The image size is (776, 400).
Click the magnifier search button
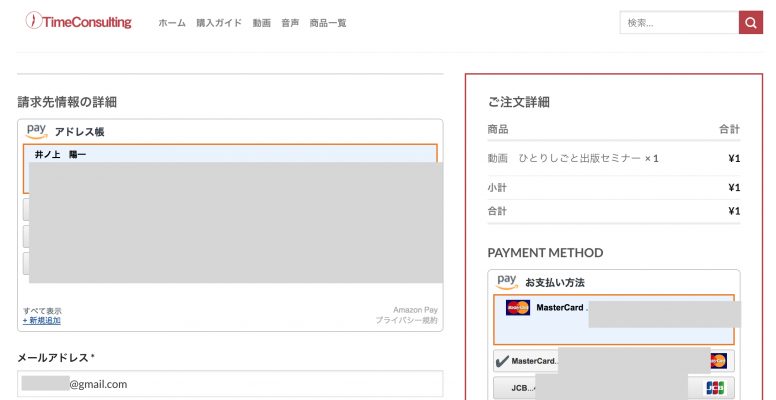pos(750,22)
